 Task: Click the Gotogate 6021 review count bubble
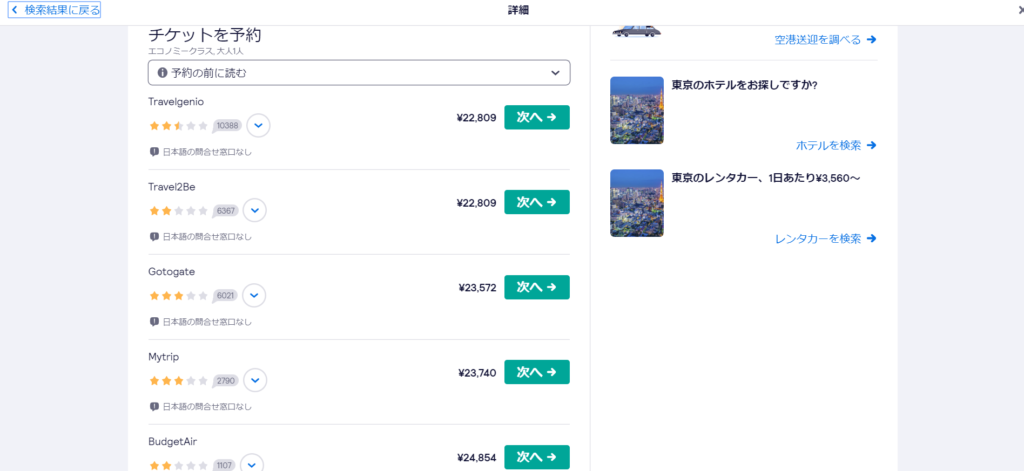[x=225, y=295]
